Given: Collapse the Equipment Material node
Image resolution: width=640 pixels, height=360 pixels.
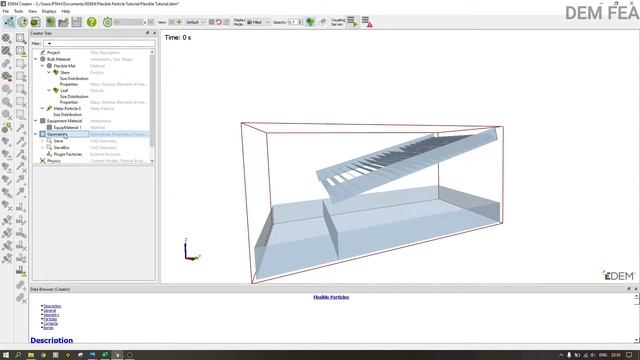Looking at the screenshot, I should [36, 121].
